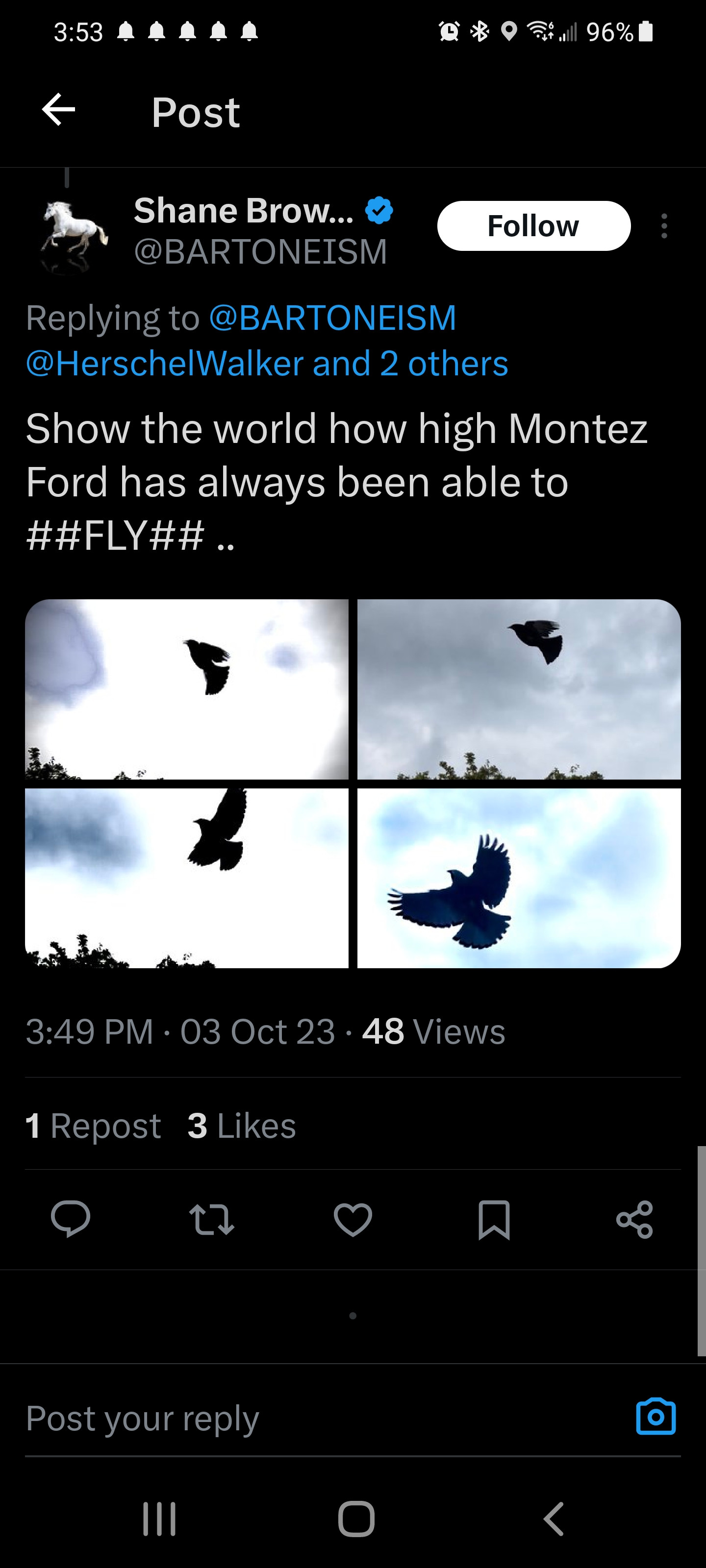Screen dimensions: 706x1568
Task: Like the post with the heart icon
Action: coord(353,1219)
